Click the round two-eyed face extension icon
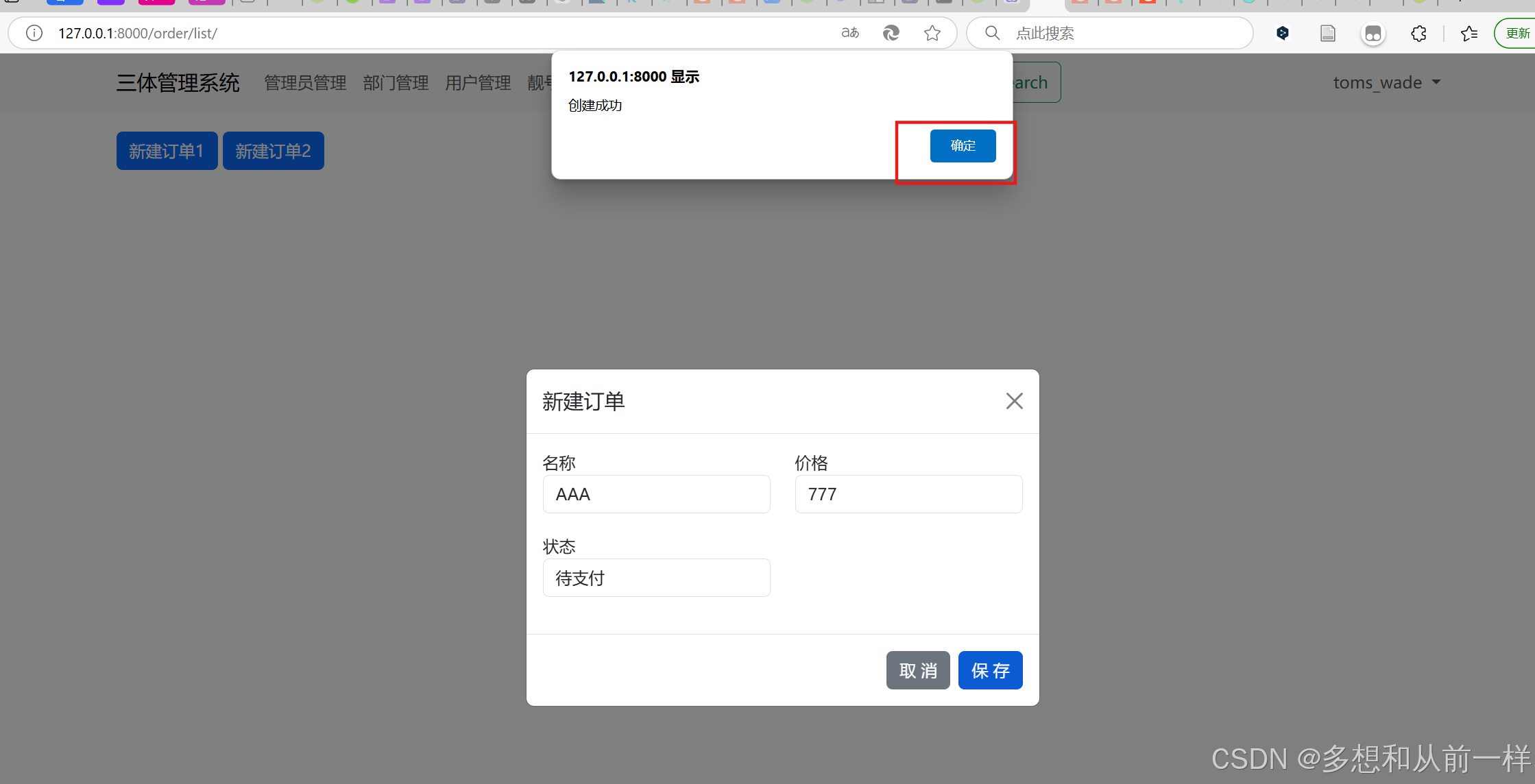Screen dimensions: 1535x784 coord(1373,33)
